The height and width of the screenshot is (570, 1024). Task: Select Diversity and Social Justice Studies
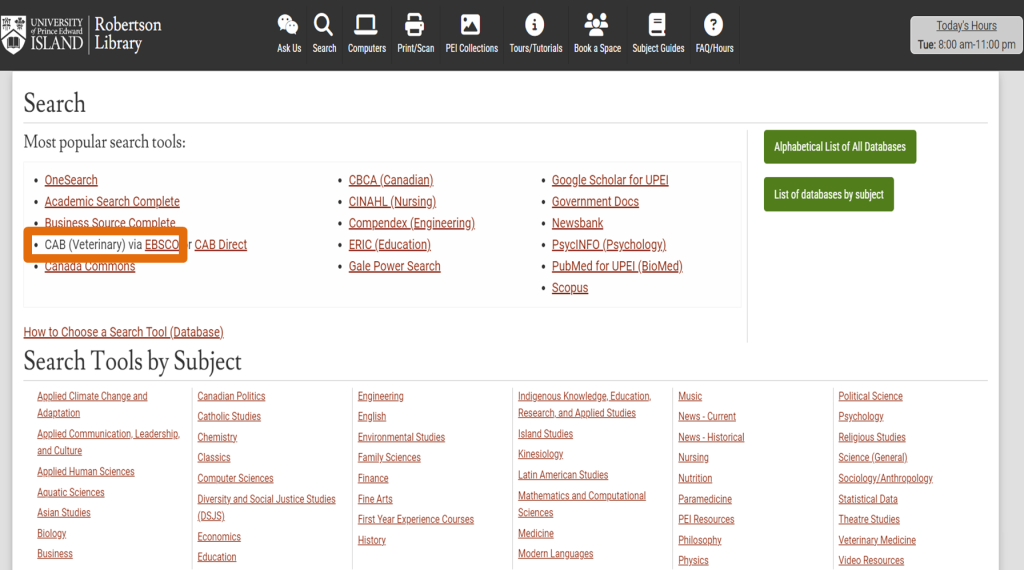click(x=266, y=507)
